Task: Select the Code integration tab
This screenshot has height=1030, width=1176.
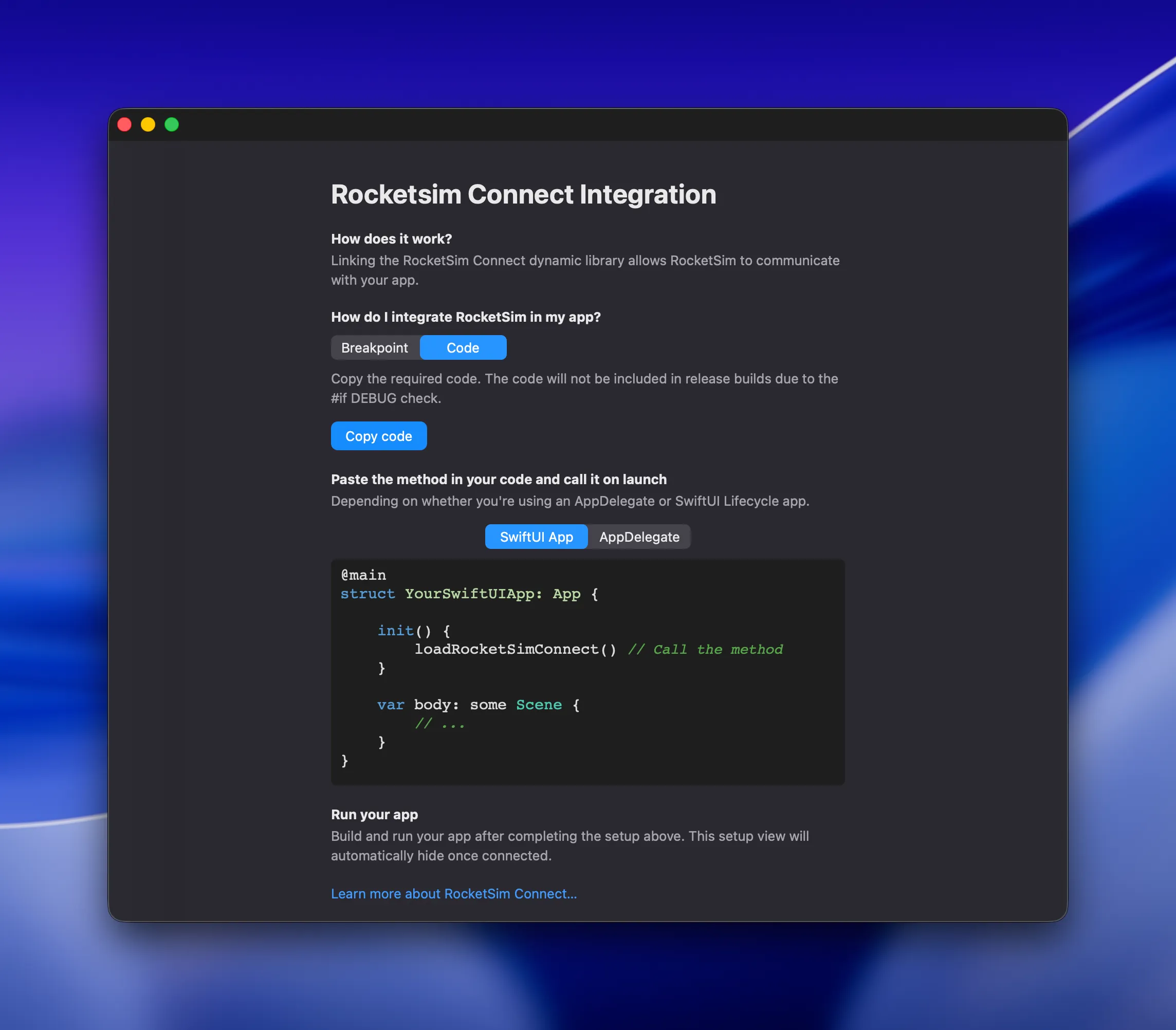Action: pyautogui.click(x=463, y=348)
